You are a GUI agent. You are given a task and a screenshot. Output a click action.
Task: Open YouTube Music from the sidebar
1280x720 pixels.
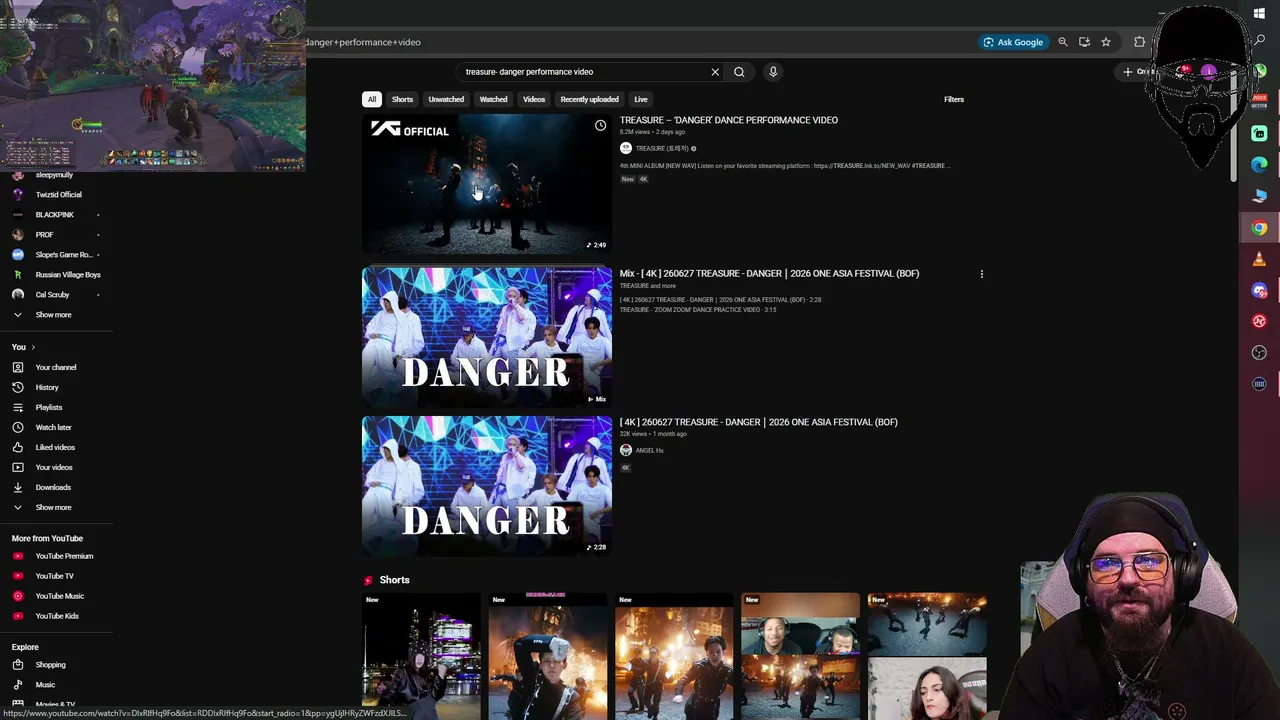[59, 596]
